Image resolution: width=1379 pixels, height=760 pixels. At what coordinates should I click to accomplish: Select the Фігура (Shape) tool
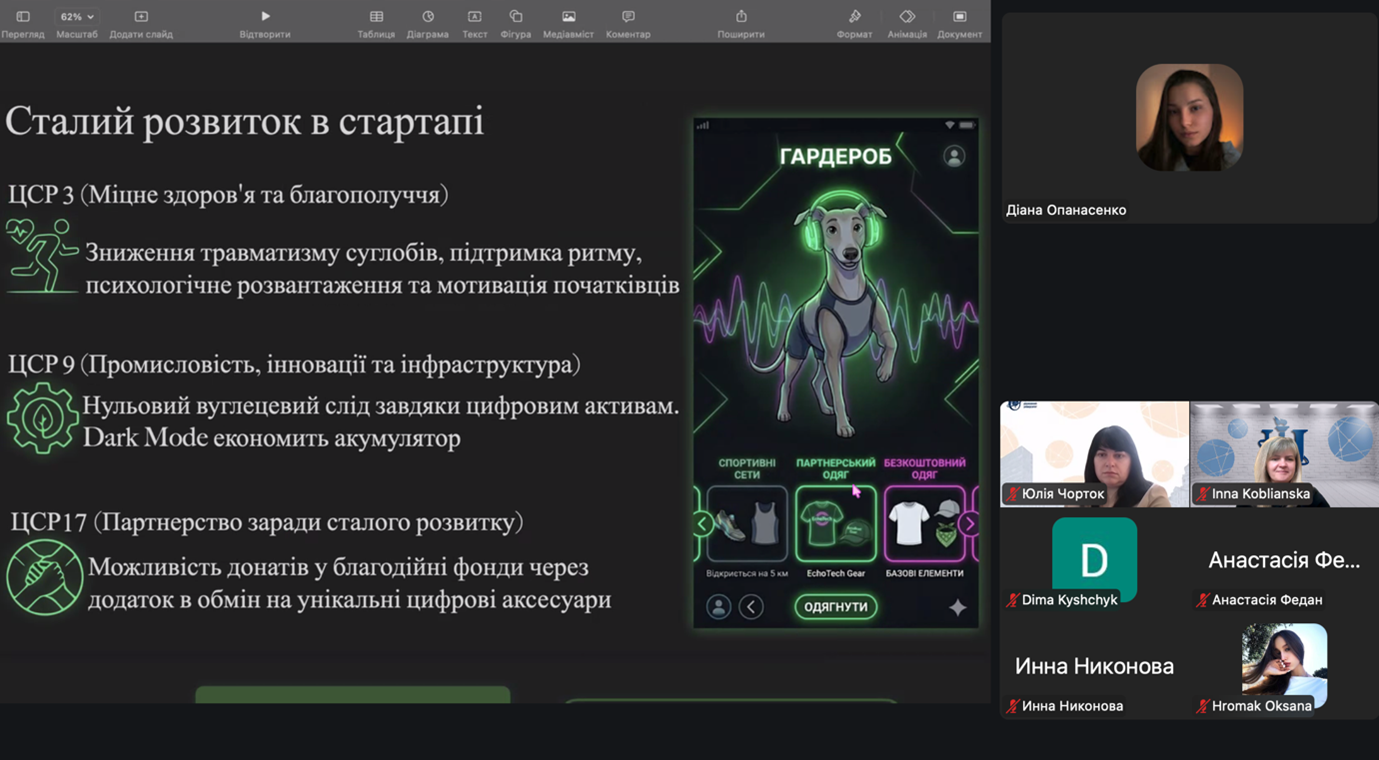[x=515, y=17]
